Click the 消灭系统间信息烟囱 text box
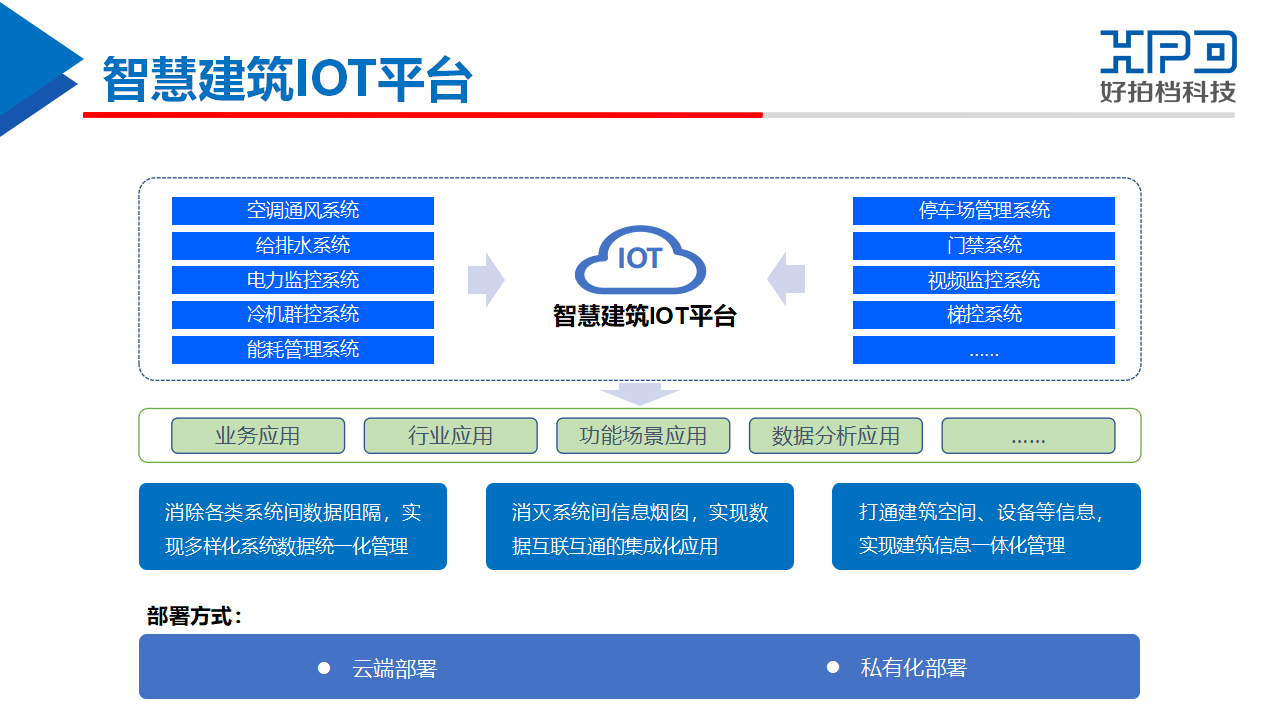The image size is (1280, 720). [640, 527]
